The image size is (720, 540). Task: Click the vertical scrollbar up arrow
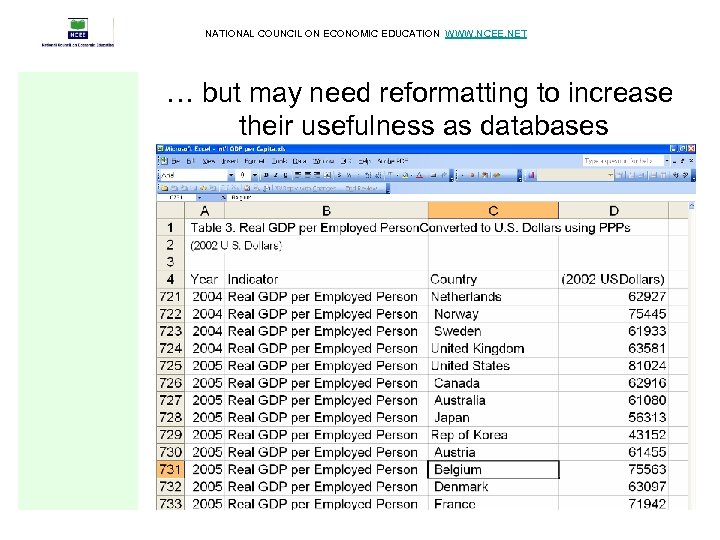click(692, 206)
